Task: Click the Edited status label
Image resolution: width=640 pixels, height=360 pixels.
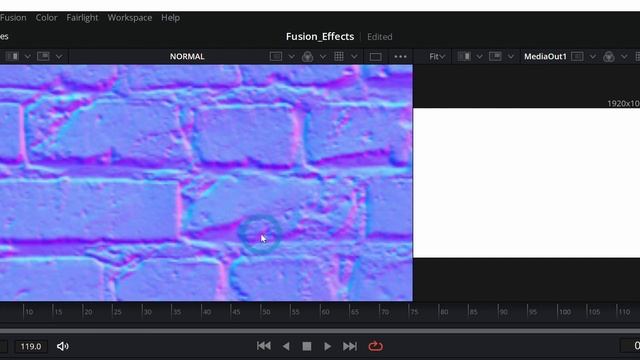Action: (x=380, y=37)
